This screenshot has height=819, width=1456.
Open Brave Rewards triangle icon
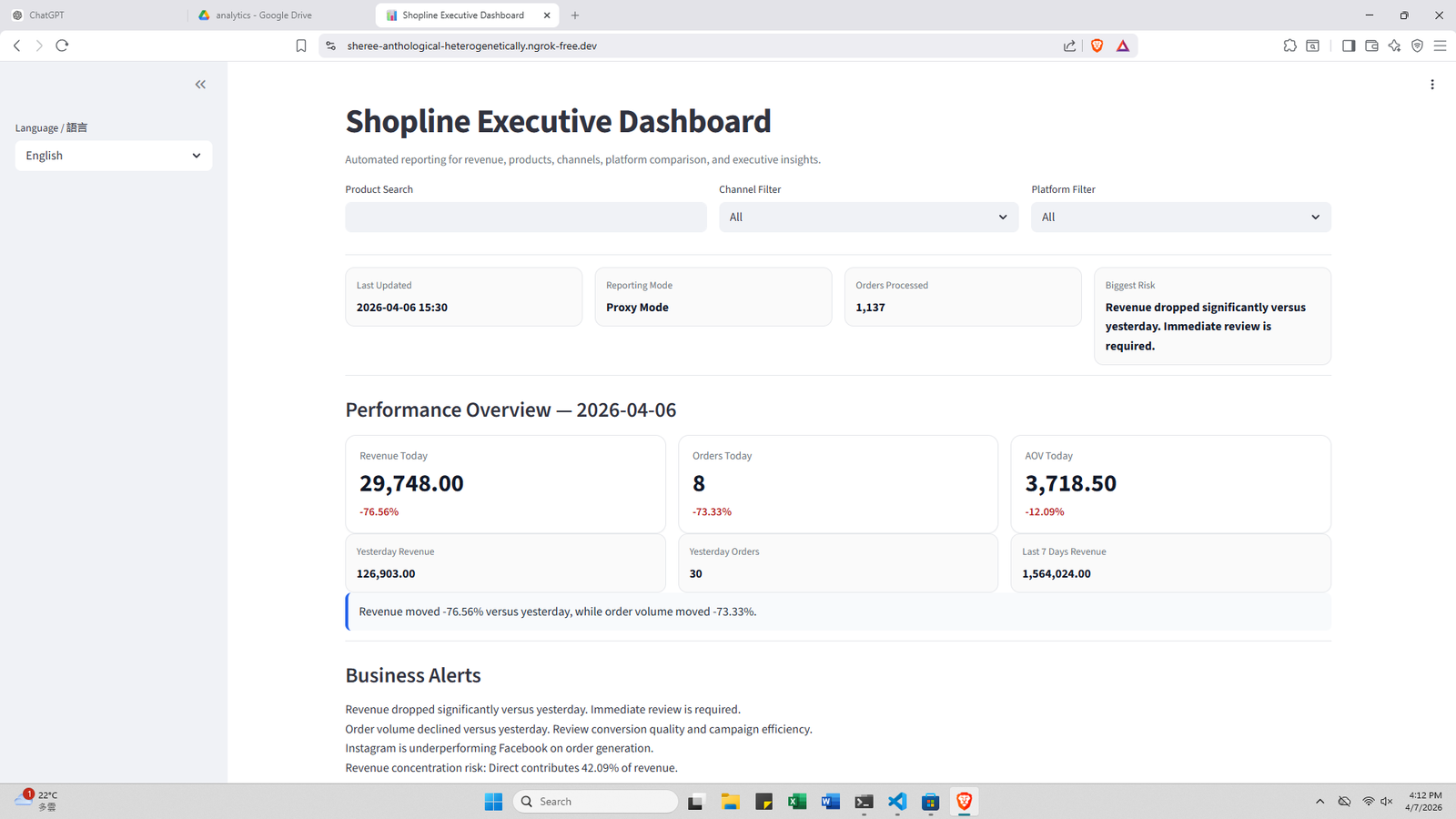pyautogui.click(x=1123, y=45)
